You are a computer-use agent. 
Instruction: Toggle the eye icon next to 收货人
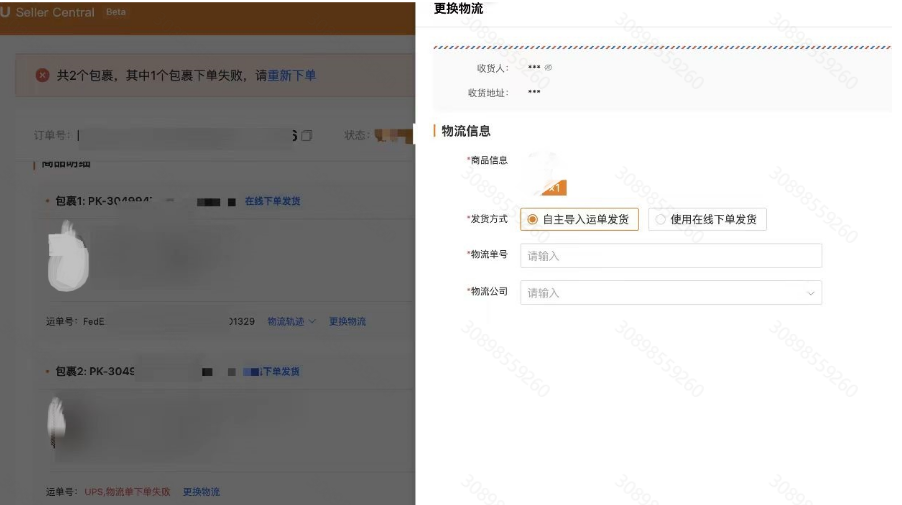click(548, 68)
